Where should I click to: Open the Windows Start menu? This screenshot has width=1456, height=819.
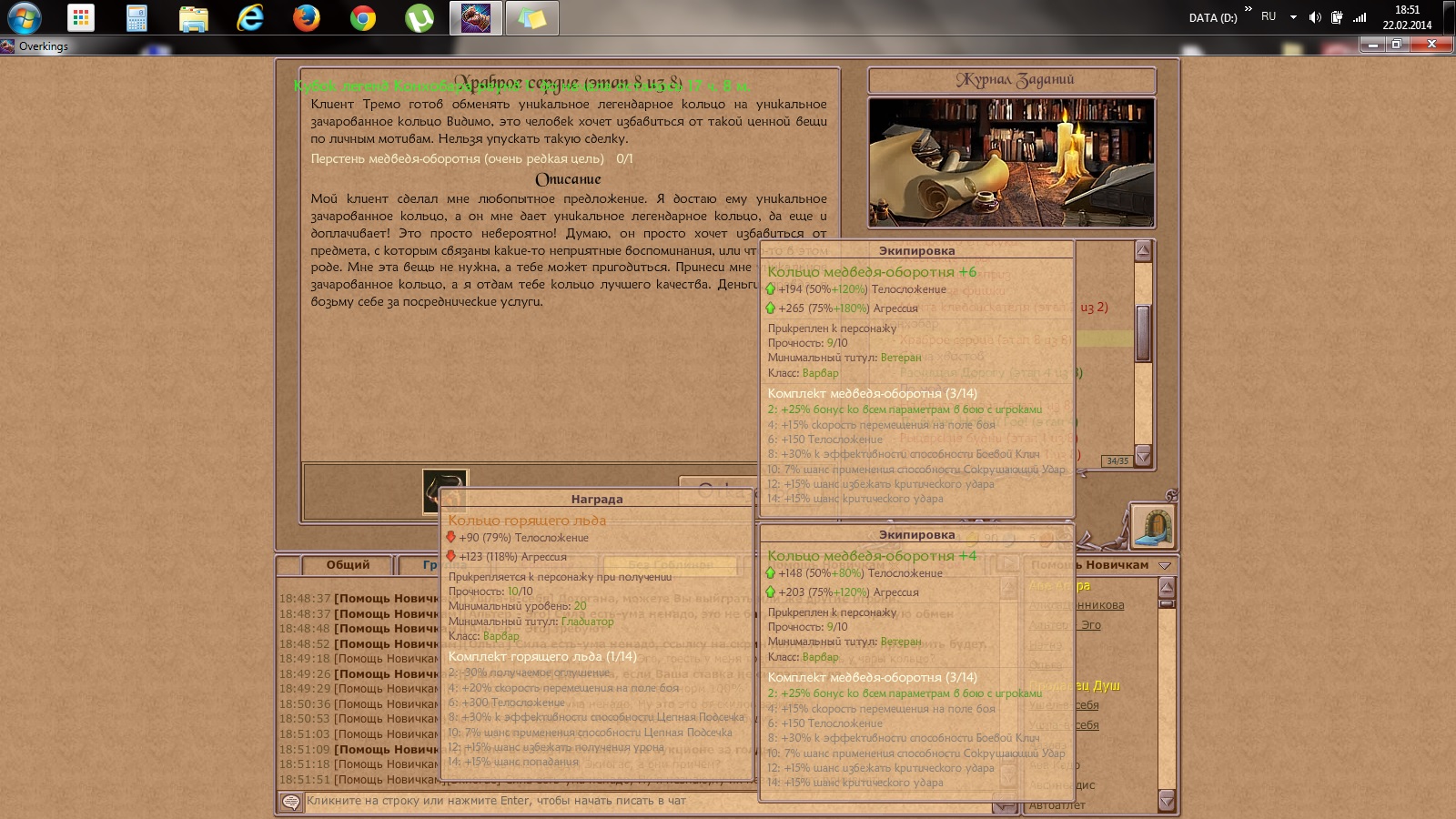click(24, 17)
